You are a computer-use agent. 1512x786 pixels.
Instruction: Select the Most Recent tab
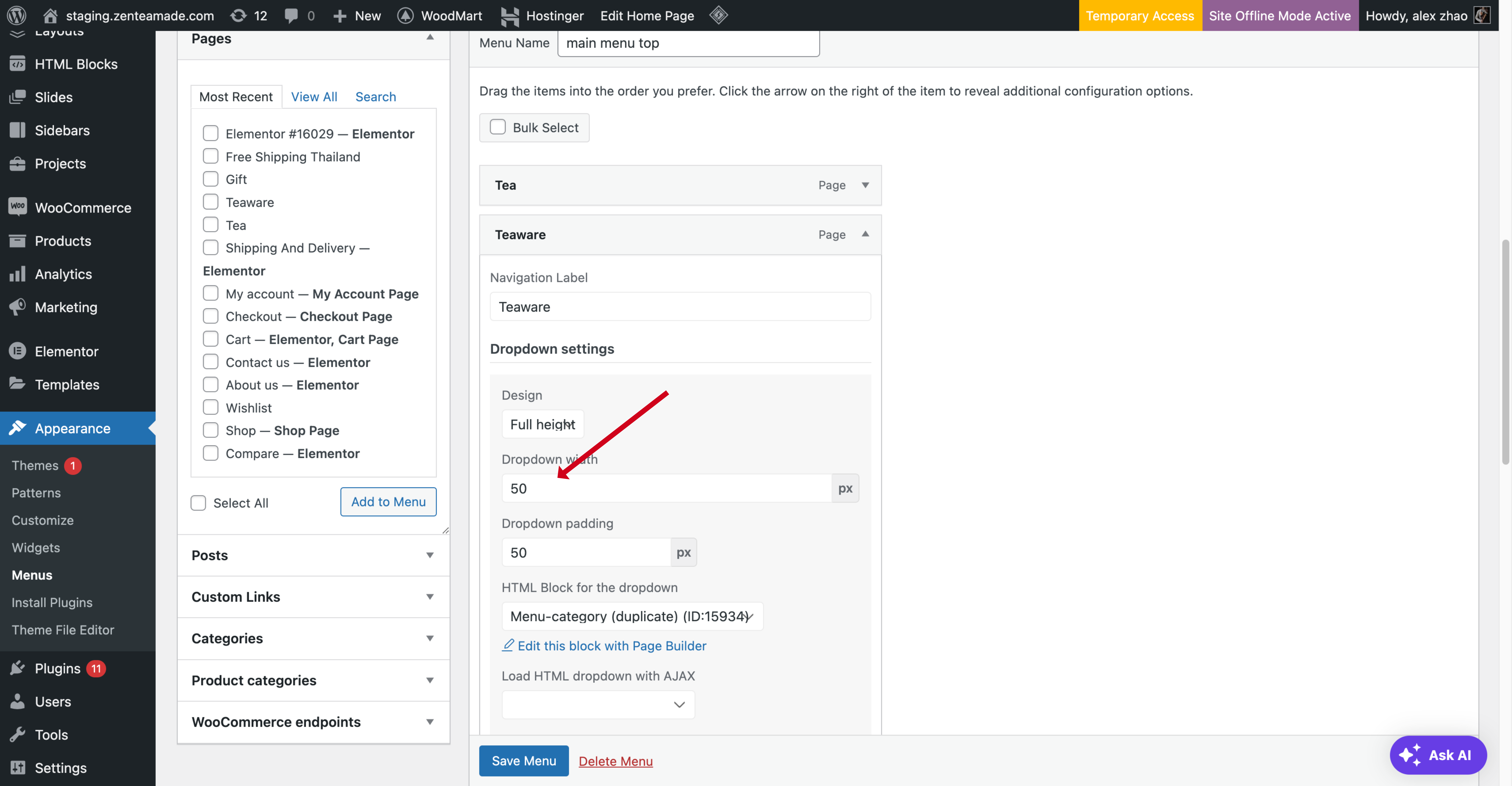coord(236,97)
